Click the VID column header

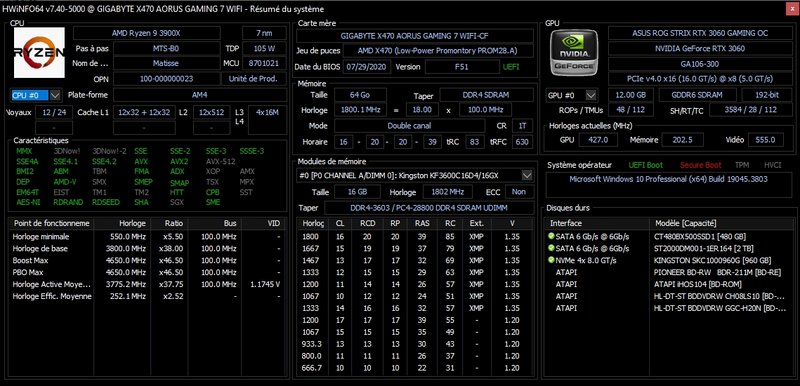click(264, 223)
